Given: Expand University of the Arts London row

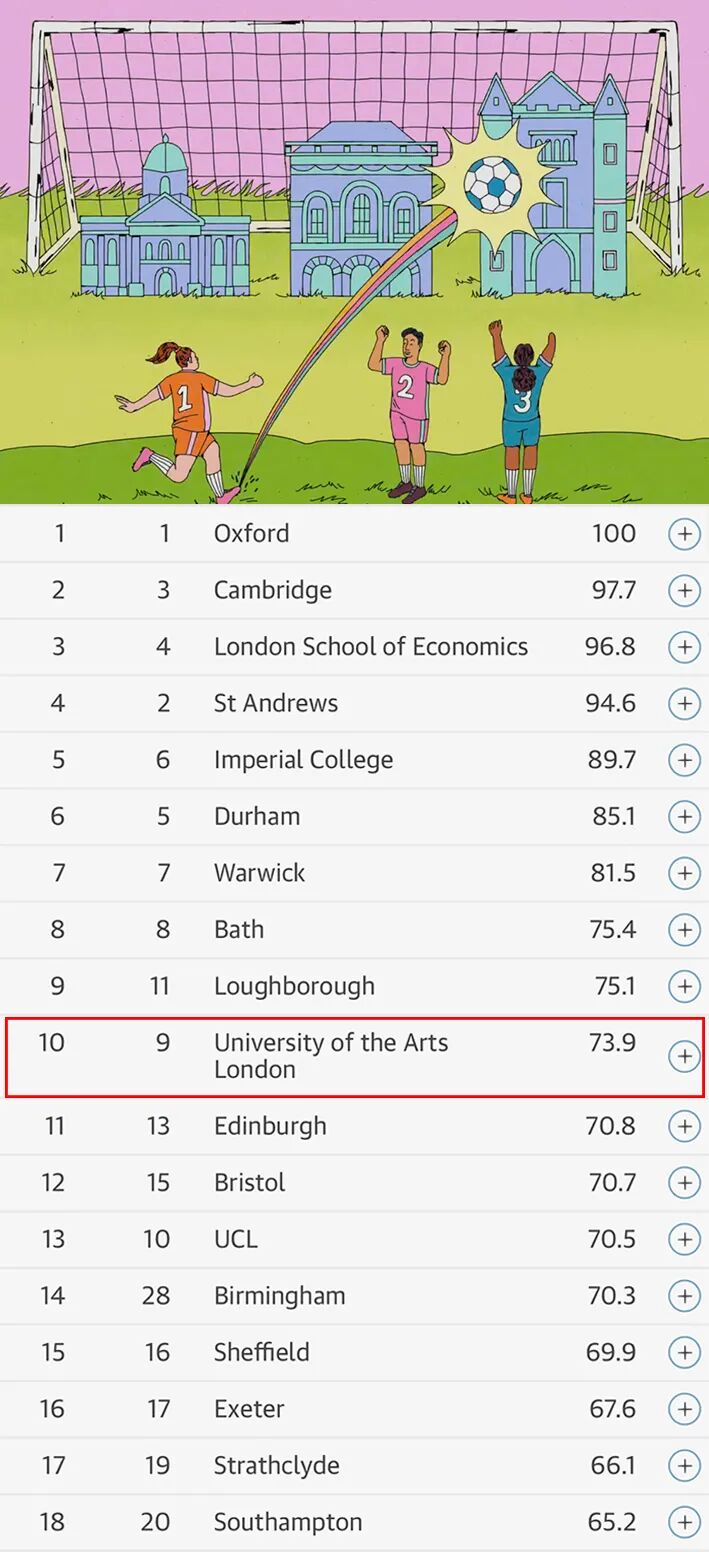Looking at the screenshot, I should click(x=684, y=1056).
